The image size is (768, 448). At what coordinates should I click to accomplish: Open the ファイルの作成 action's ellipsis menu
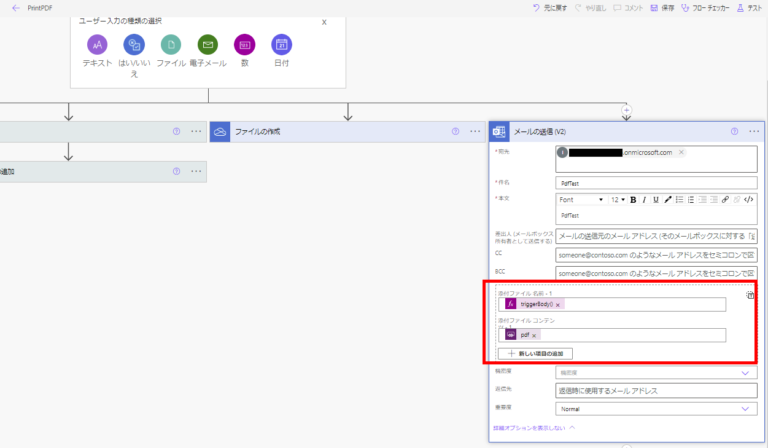point(475,131)
